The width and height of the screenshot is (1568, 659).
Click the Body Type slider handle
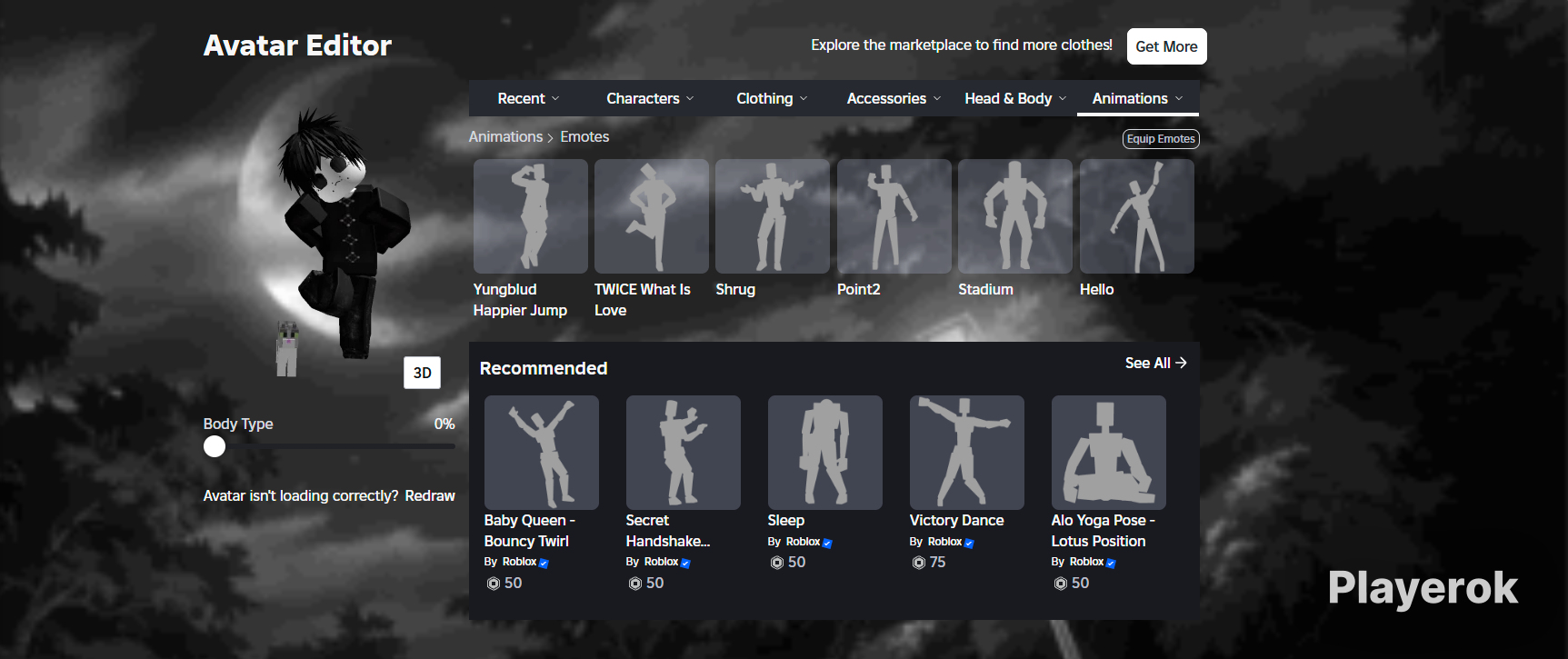[215, 446]
